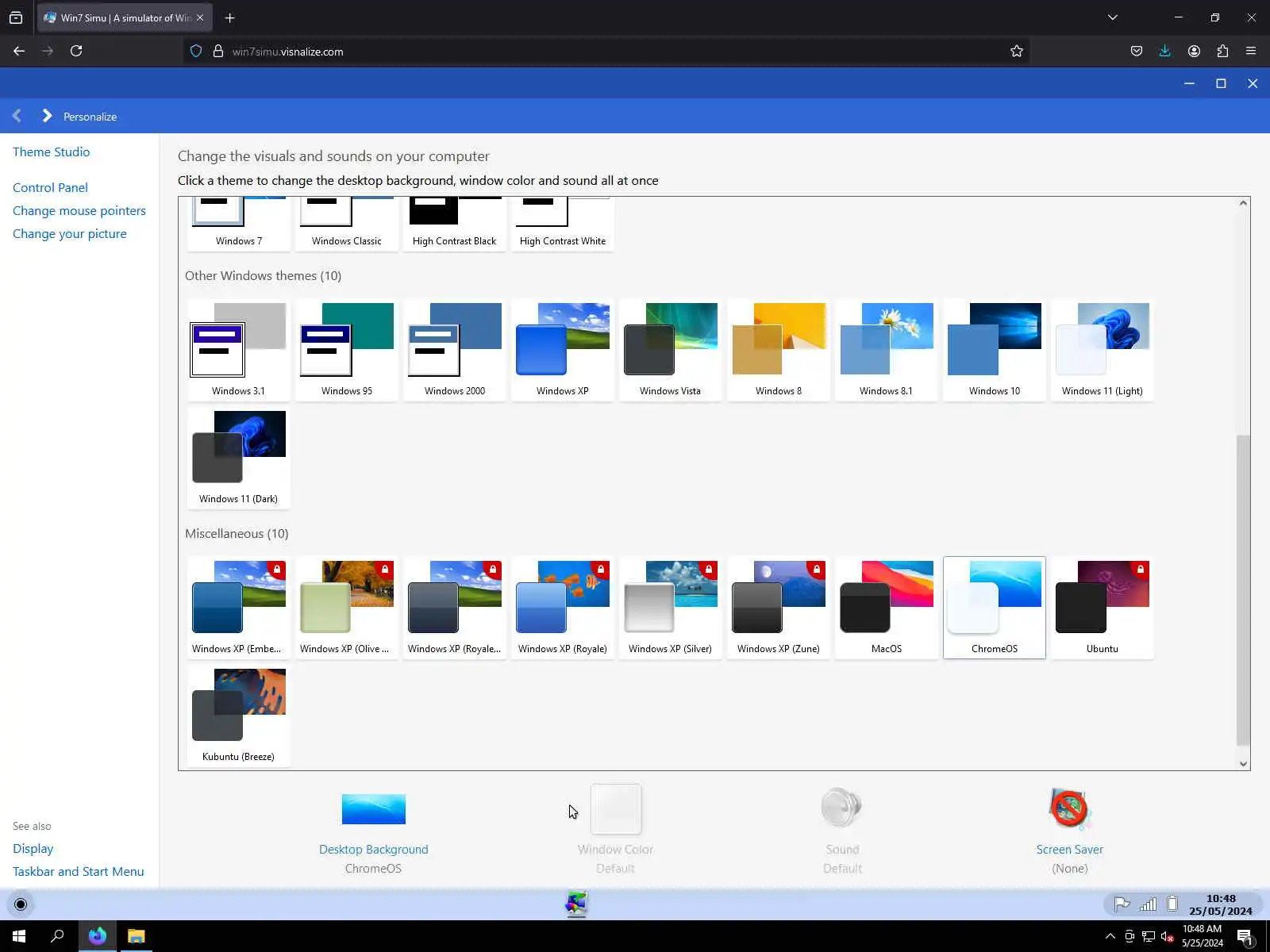Go to Control Panel link
The height and width of the screenshot is (952, 1270).
[x=50, y=187]
